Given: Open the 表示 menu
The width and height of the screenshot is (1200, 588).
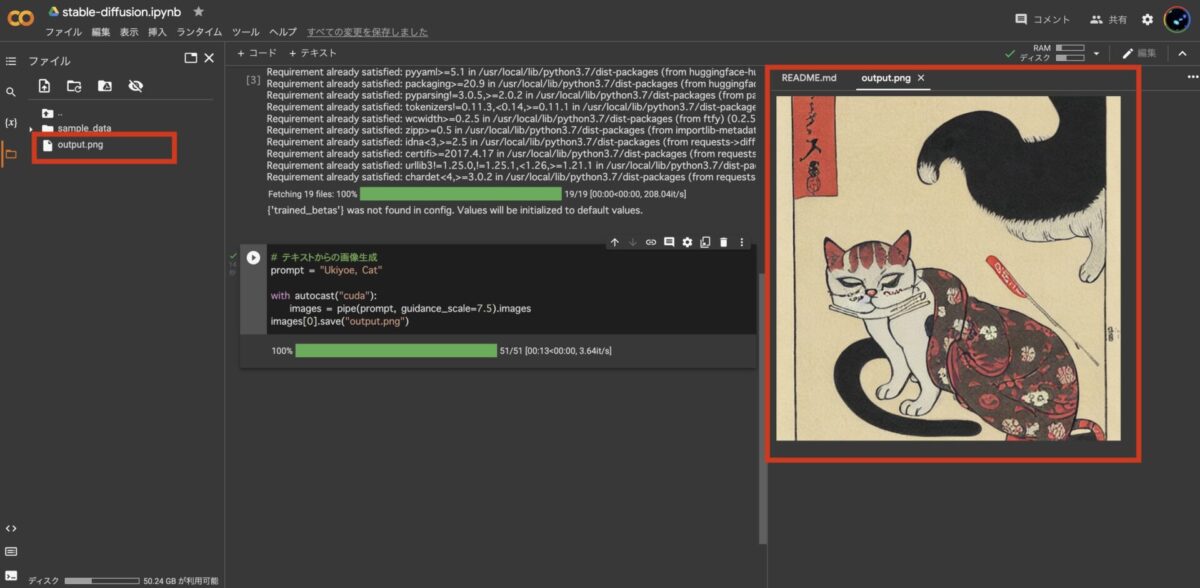Looking at the screenshot, I should click(x=129, y=32).
